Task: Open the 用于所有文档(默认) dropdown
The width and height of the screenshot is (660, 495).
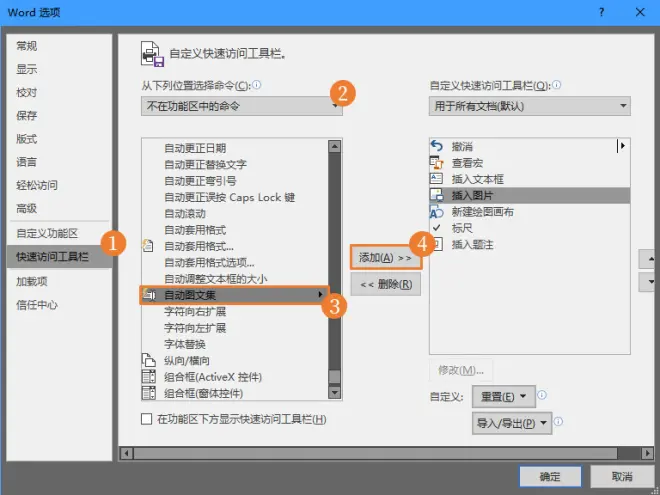Action: click(530, 106)
